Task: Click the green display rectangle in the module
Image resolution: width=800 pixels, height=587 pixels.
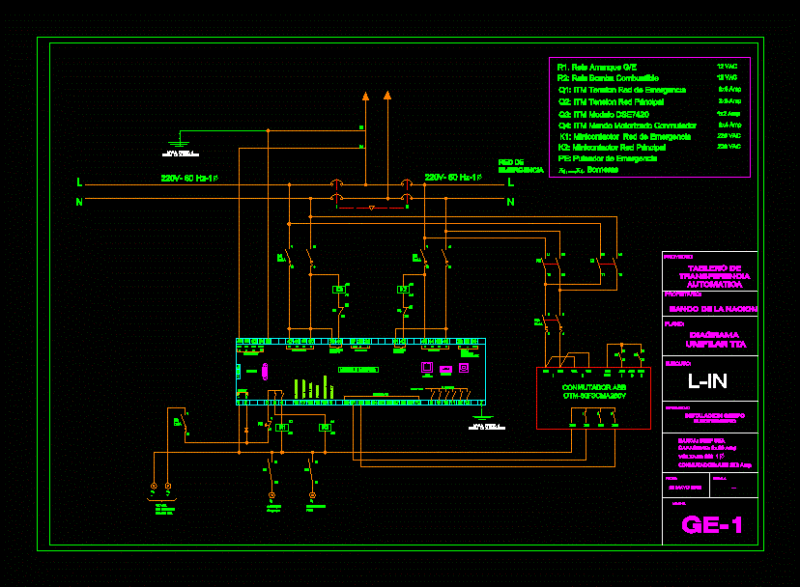Action: click(358, 370)
